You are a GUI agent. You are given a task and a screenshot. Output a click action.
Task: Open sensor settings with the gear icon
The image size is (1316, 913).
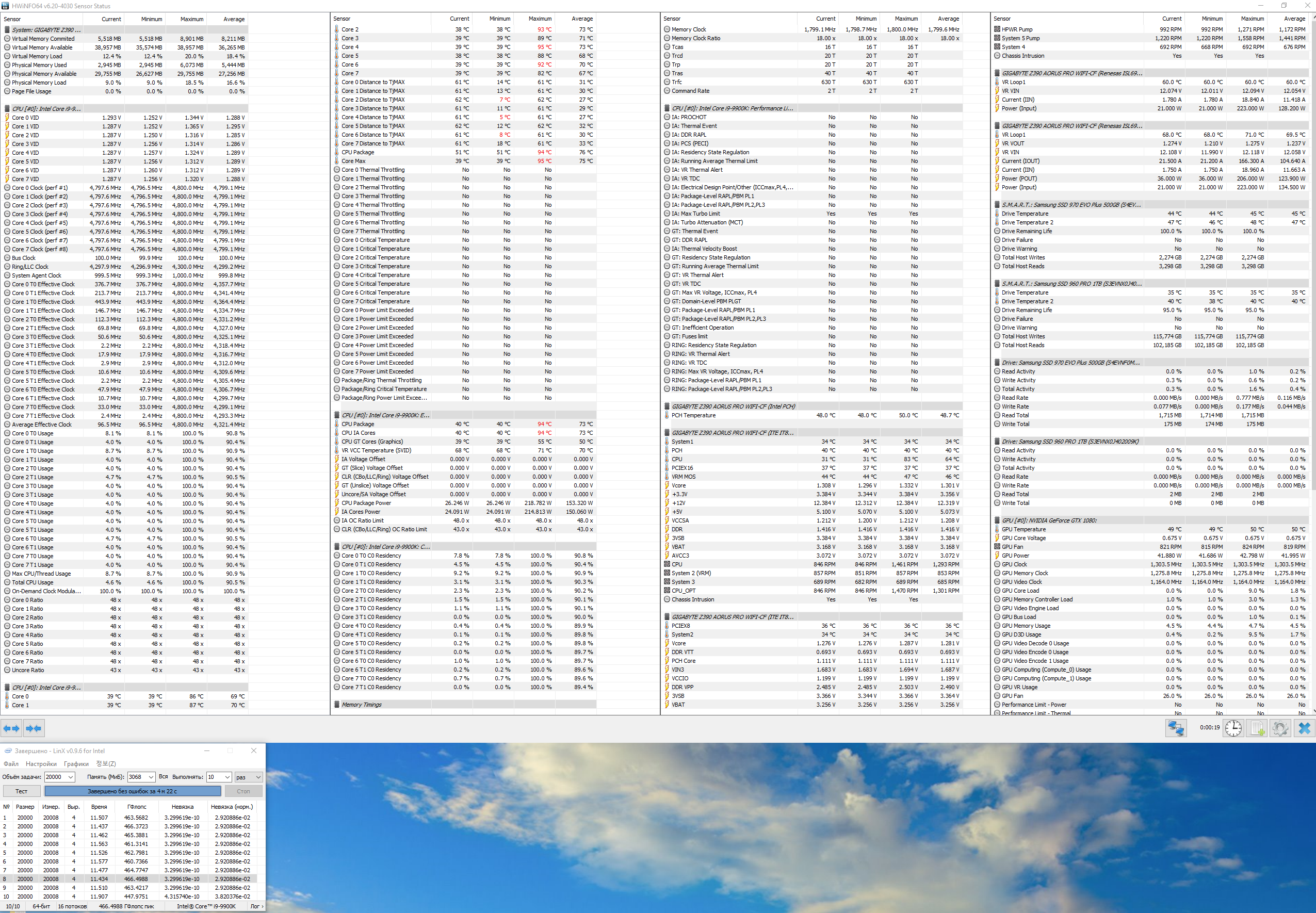[1280, 728]
